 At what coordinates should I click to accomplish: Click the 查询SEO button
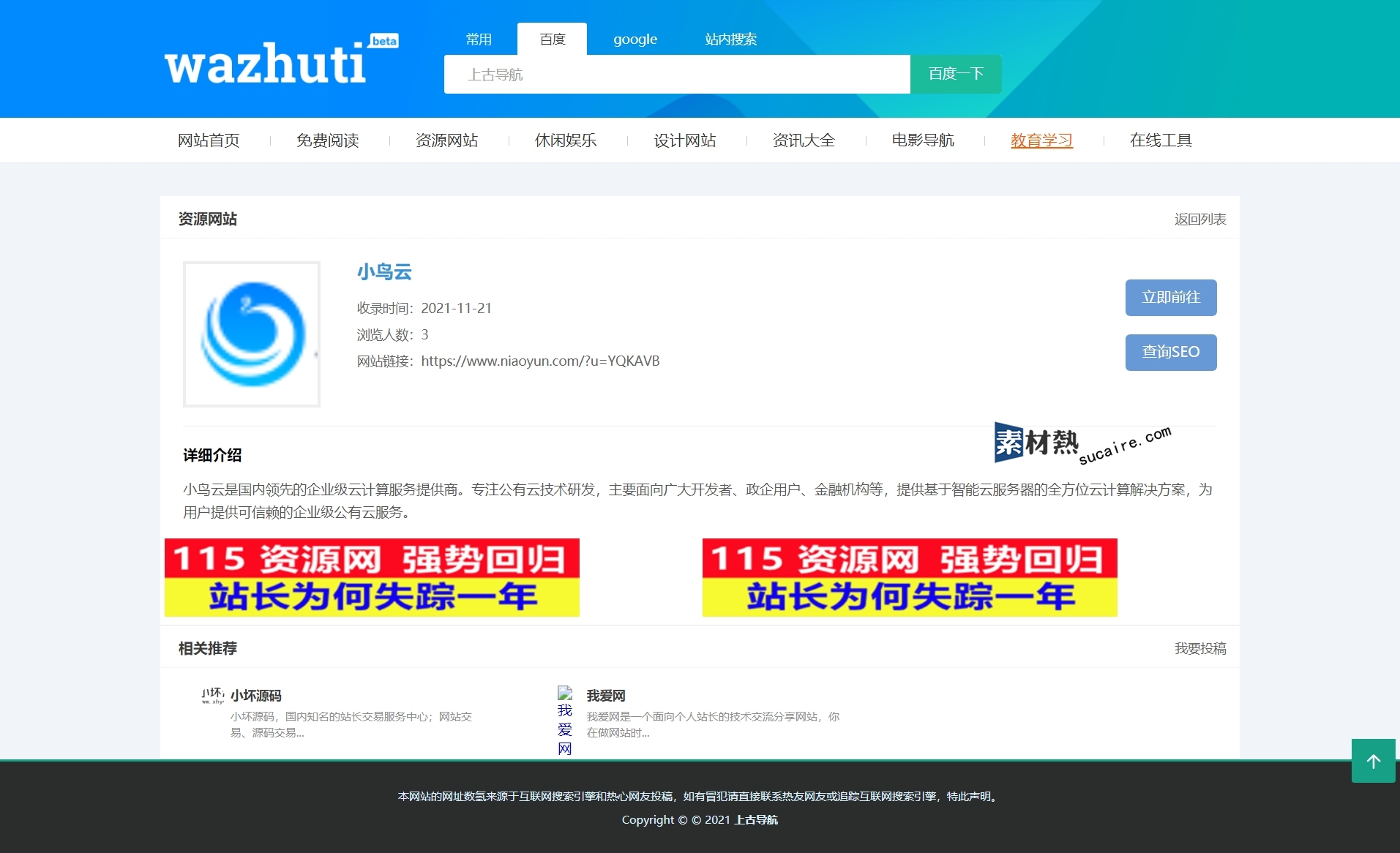pyautogui.click(x=1171, y=353)
